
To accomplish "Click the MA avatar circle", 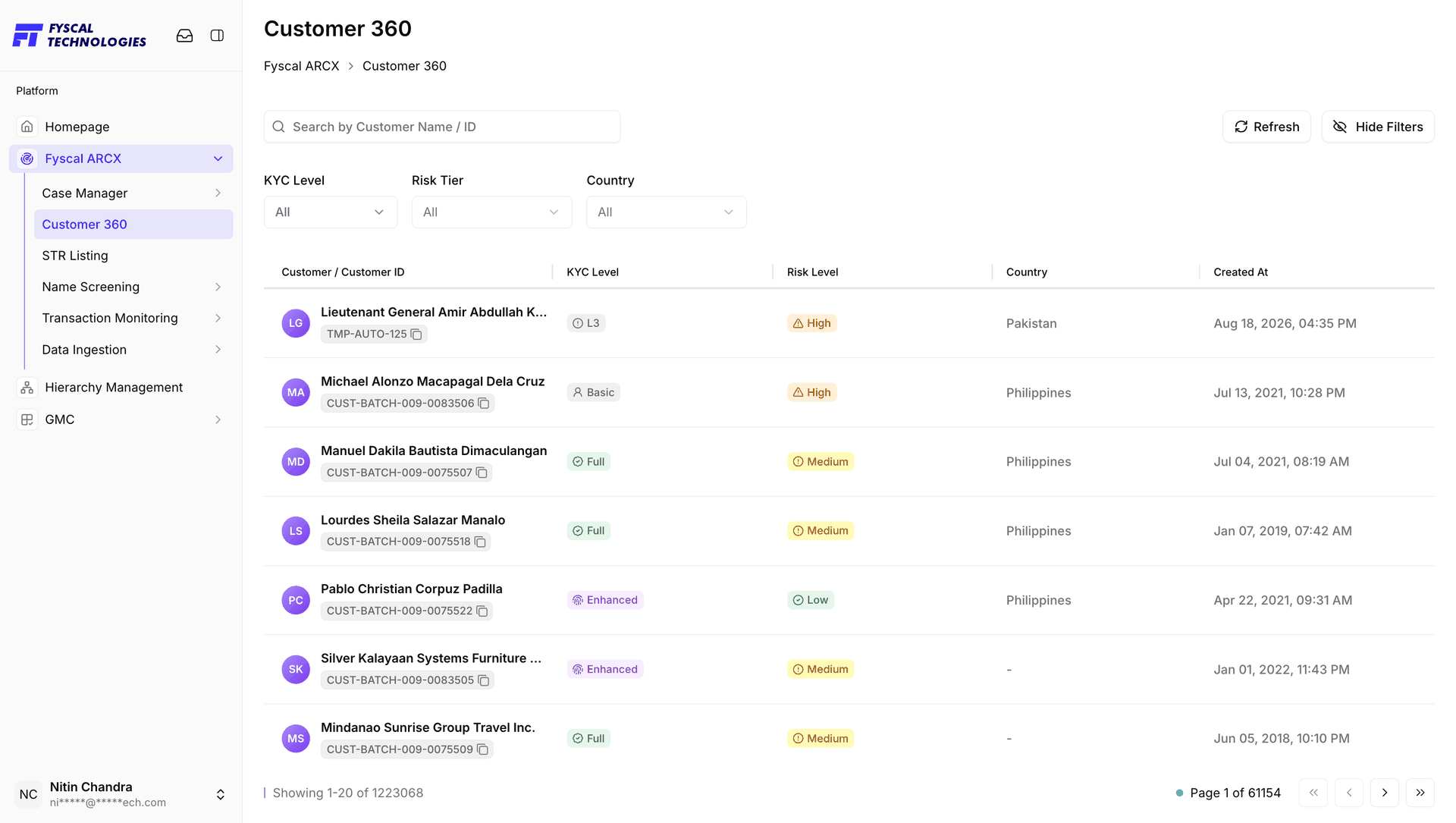I will click(296, 392).
